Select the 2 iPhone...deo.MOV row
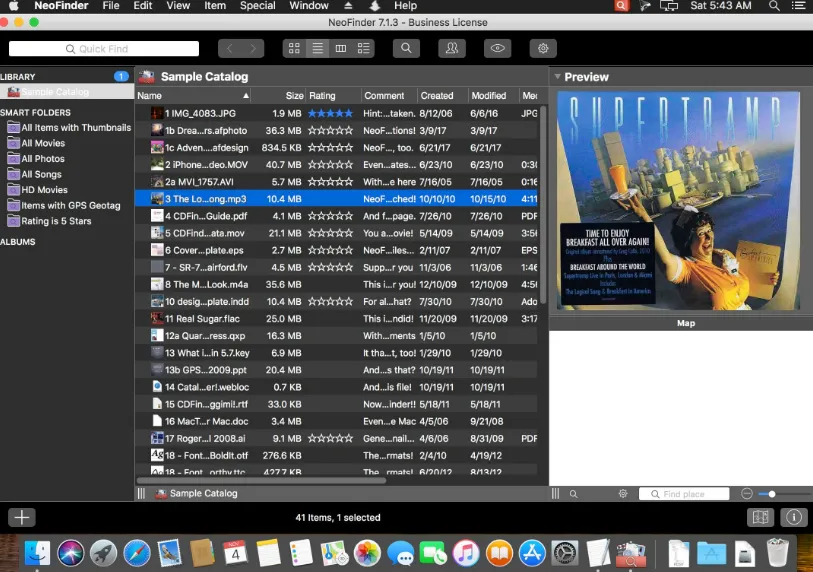This screenshot has width=813, height=572. pos(337,164)
